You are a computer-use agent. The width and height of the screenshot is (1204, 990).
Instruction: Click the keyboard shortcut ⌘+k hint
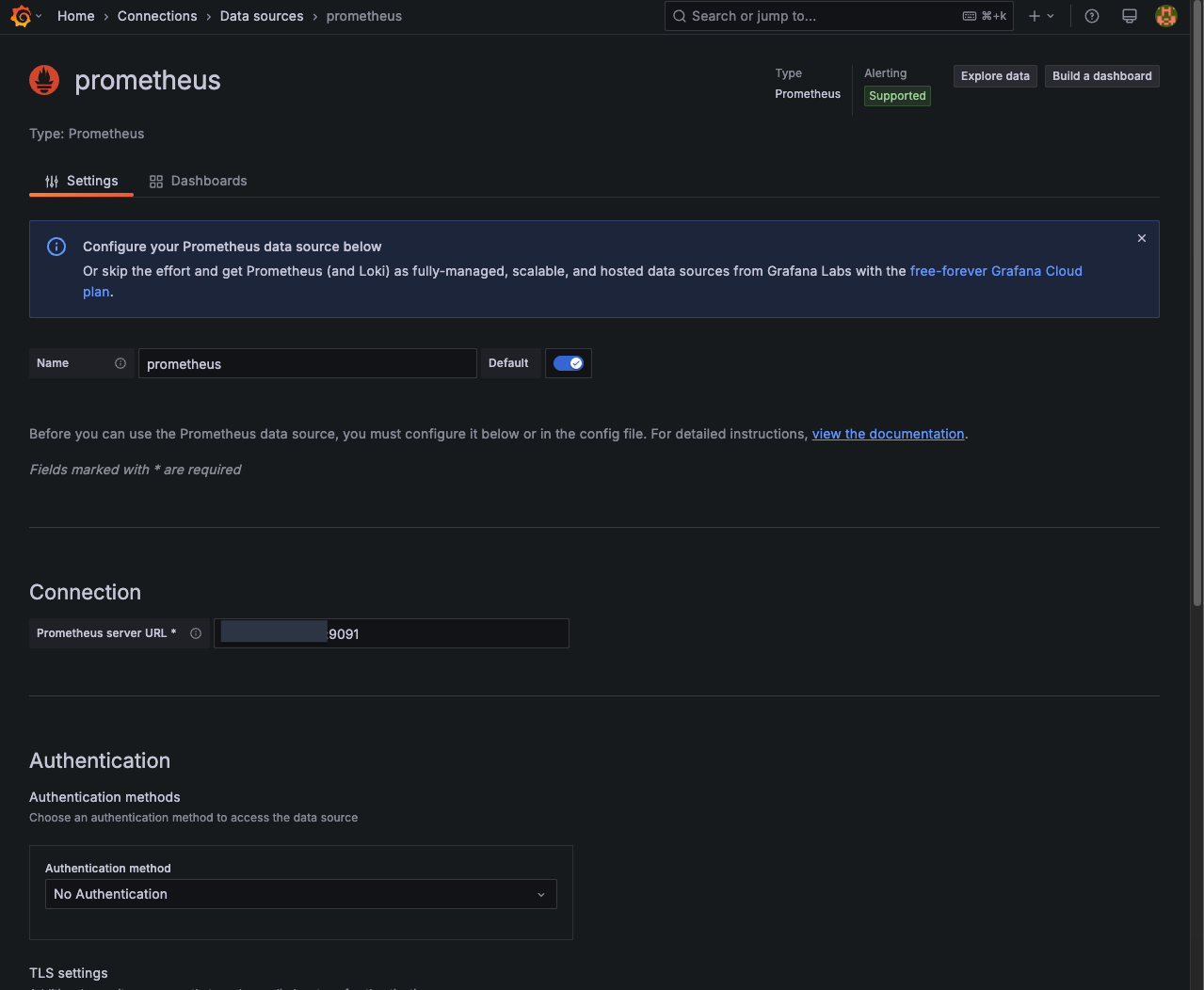[985, 16]
